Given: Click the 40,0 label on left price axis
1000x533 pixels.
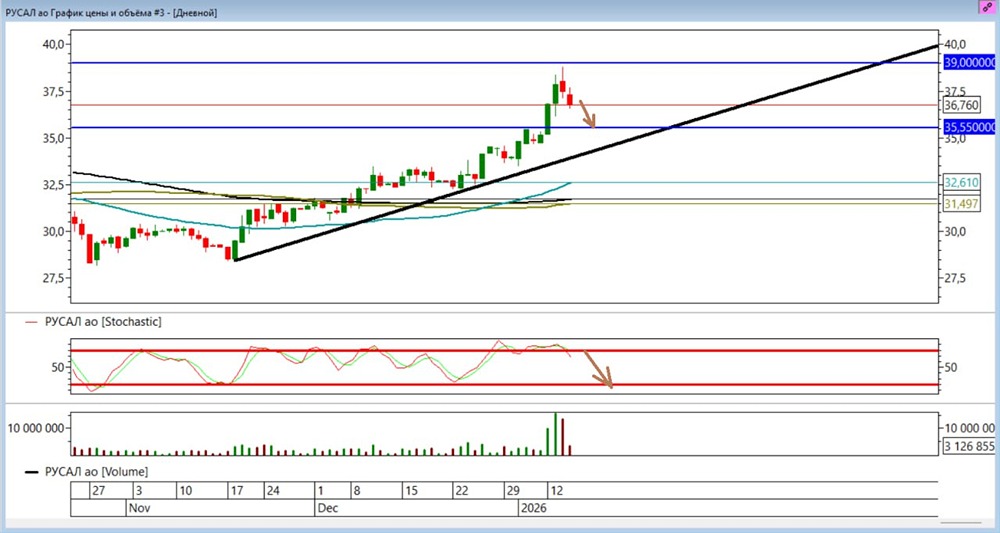Looking at the screenshot, I should pos(53,45).
